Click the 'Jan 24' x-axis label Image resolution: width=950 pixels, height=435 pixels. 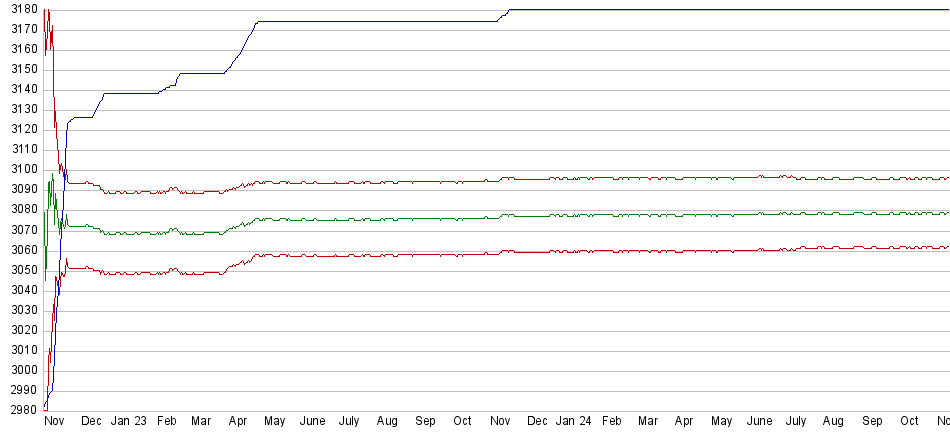(573, 422)
